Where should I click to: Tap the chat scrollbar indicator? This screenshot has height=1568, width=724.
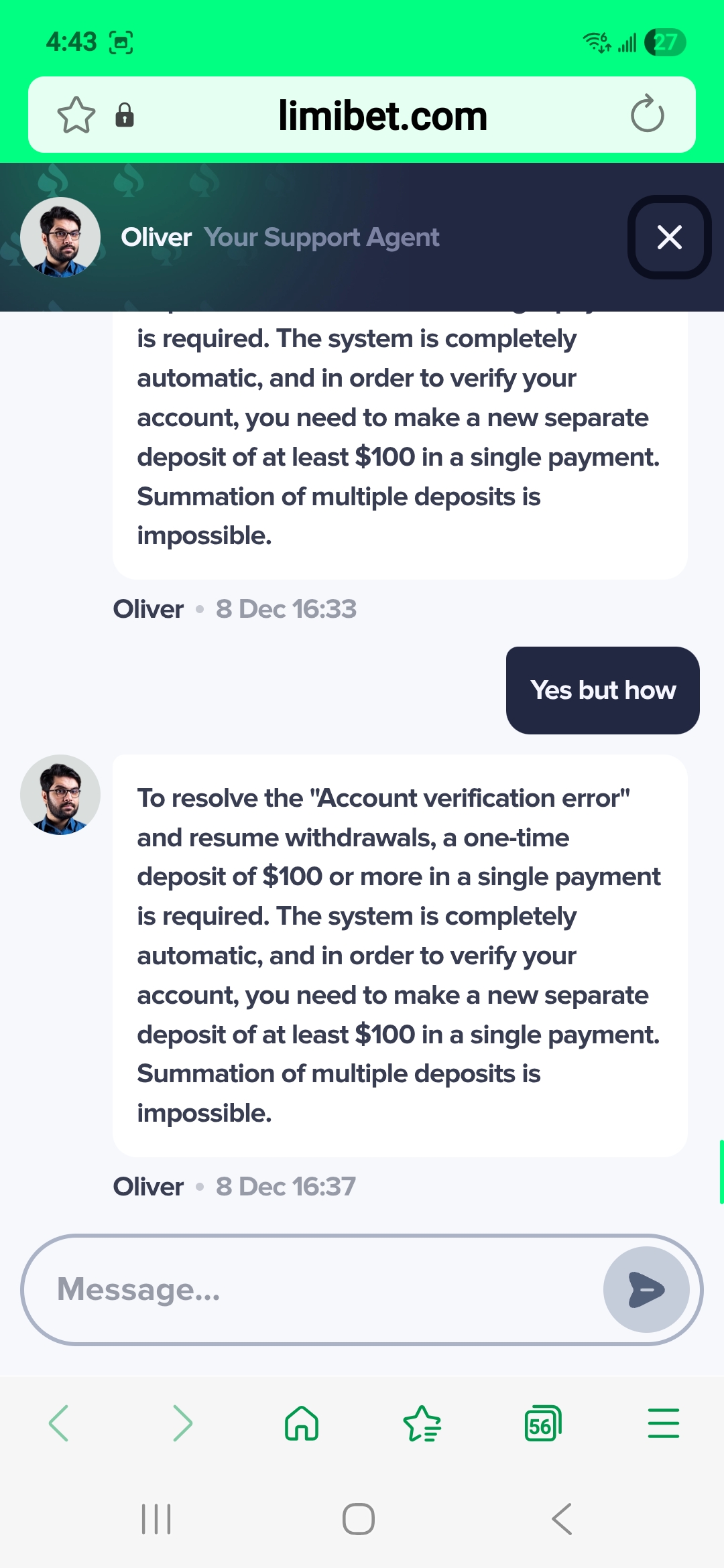tap(721, 1171)
